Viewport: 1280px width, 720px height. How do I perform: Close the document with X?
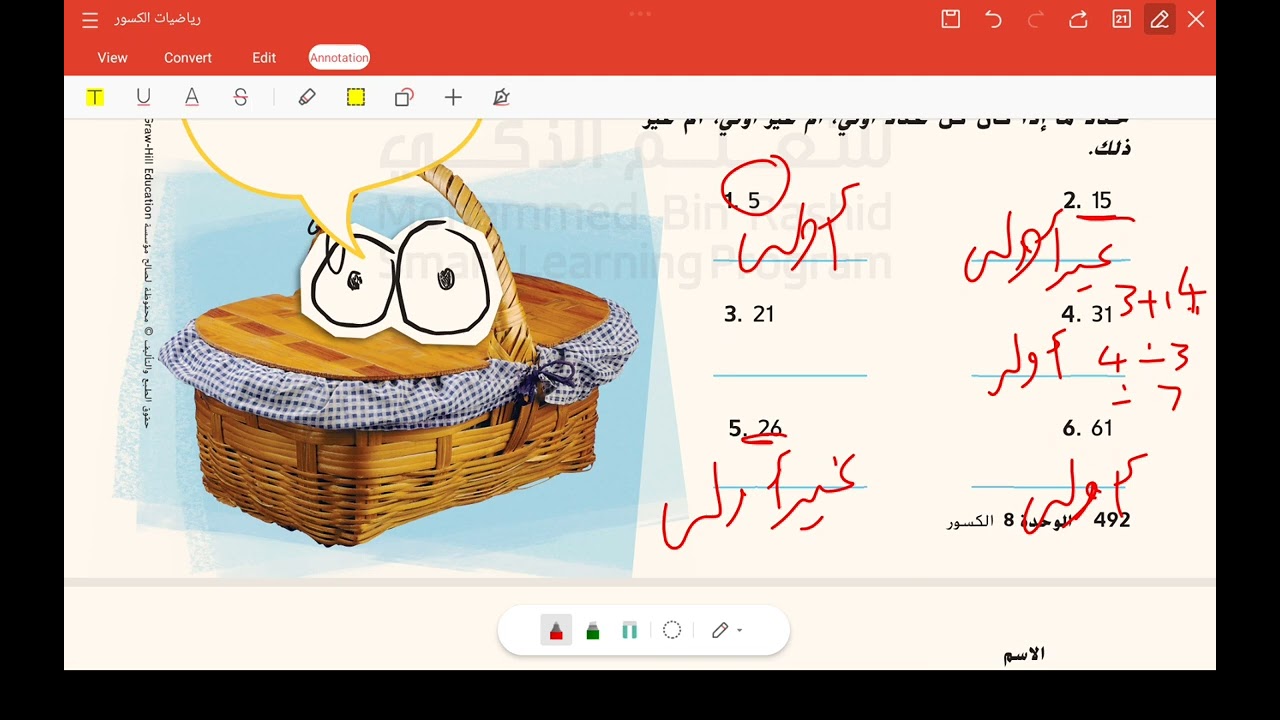(x=1196, y=19)
